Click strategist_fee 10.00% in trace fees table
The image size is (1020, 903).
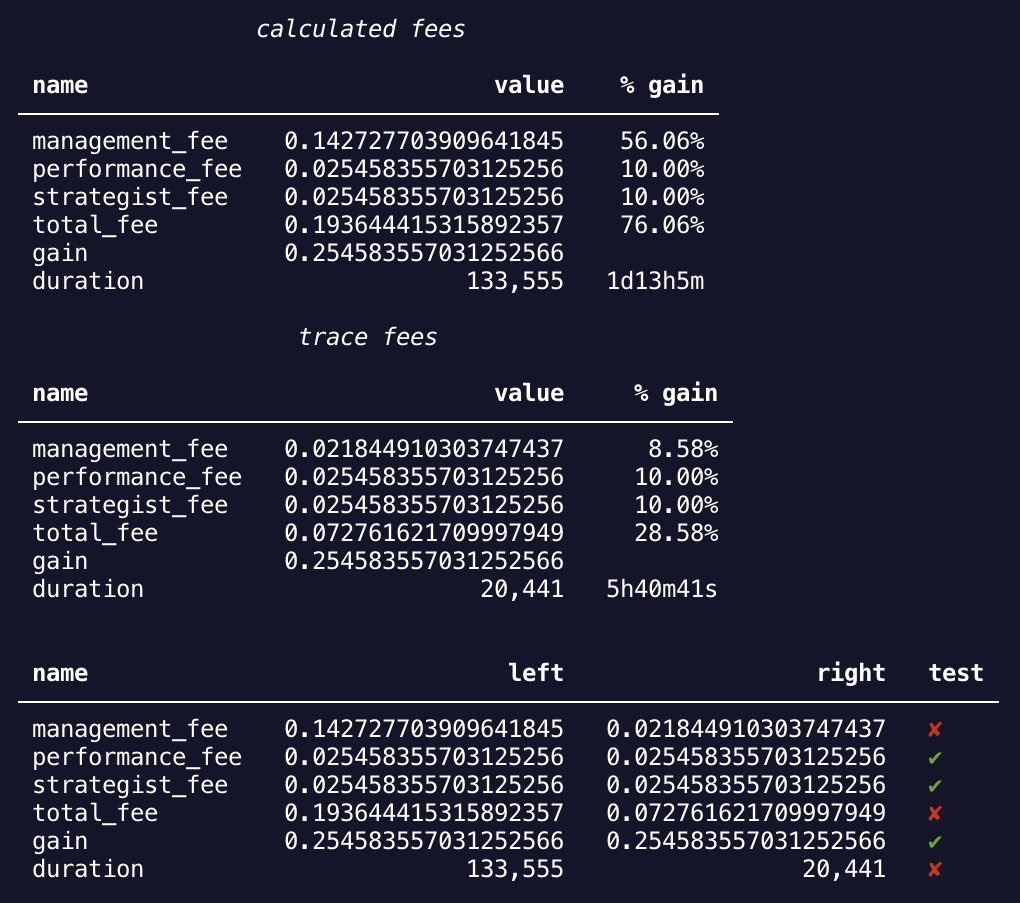[677, 505]
